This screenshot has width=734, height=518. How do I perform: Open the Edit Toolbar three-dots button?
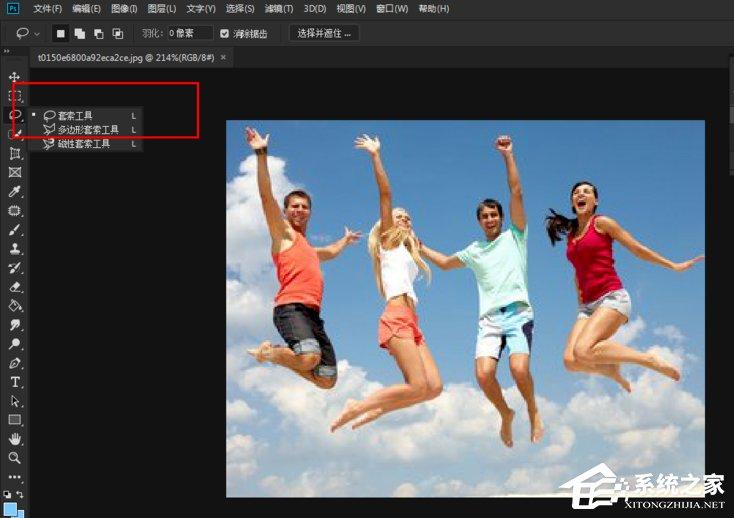coord(15,477)
